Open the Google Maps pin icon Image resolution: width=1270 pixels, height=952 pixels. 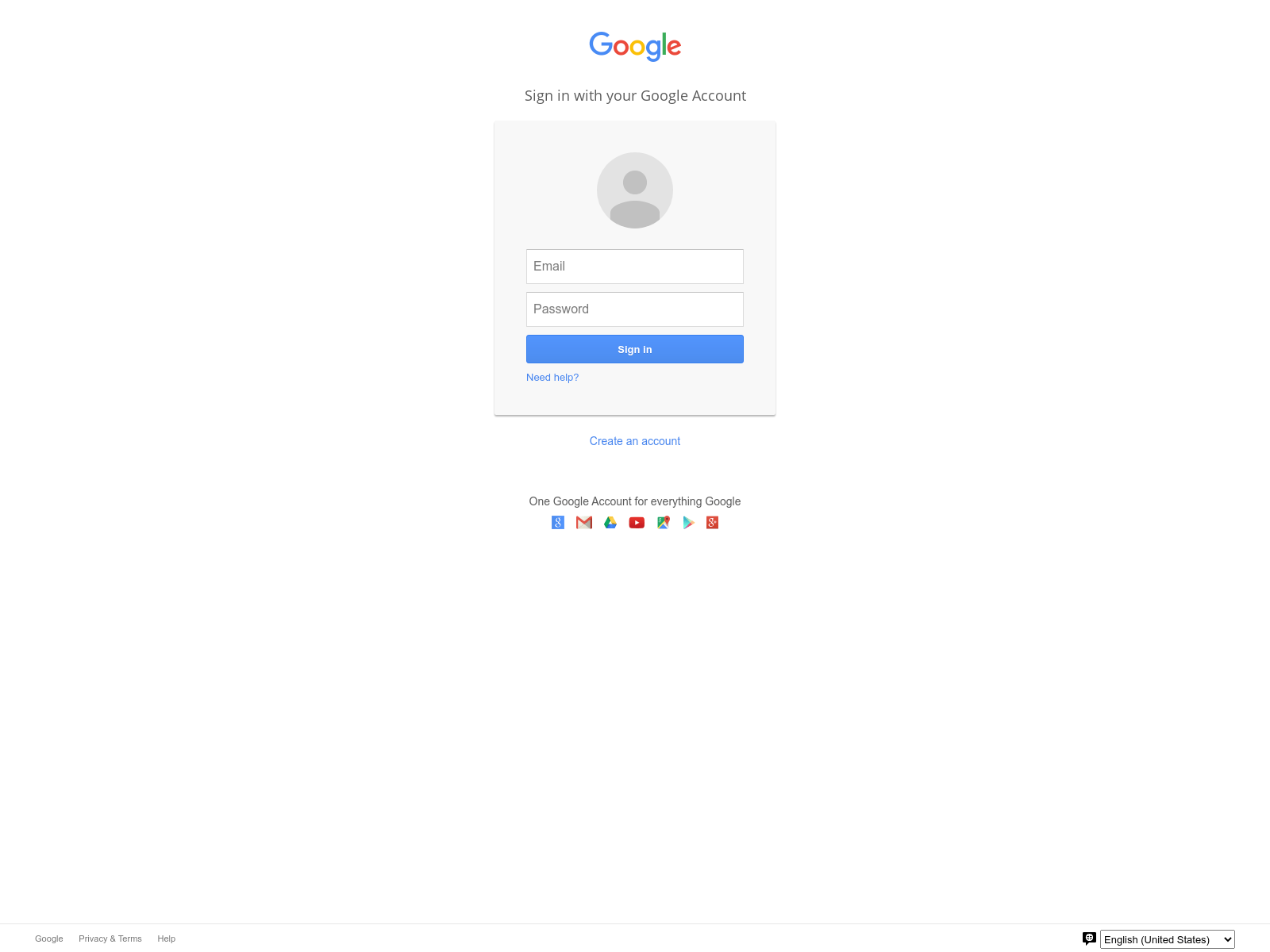pyautogui.click(x=664, y=522)
